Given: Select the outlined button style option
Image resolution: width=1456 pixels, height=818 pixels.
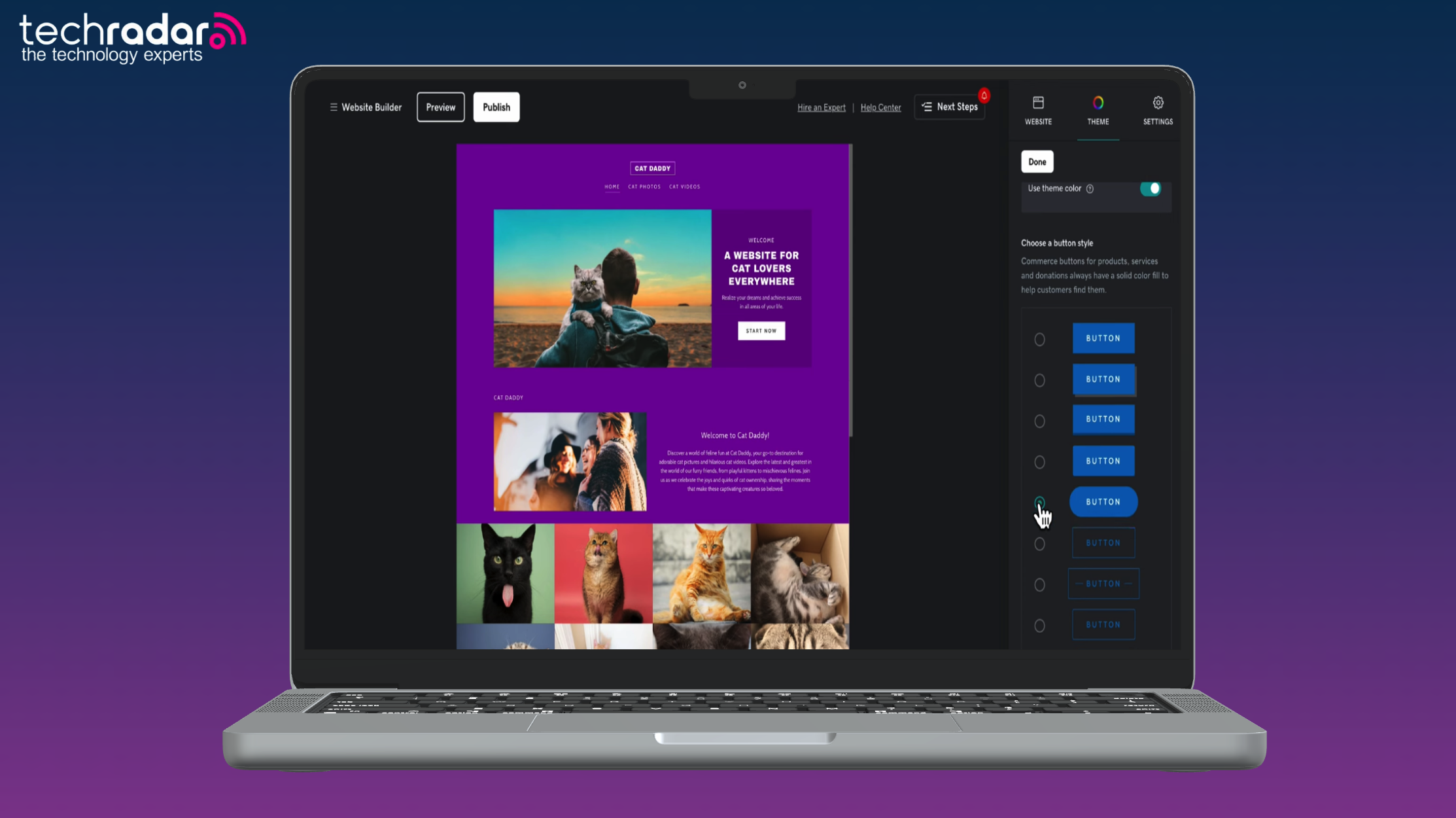Looking at the screenshot, I should point(1040,544).
